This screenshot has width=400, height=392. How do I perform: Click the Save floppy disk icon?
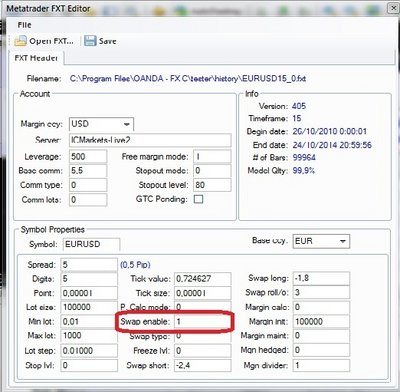pos(90,41)
